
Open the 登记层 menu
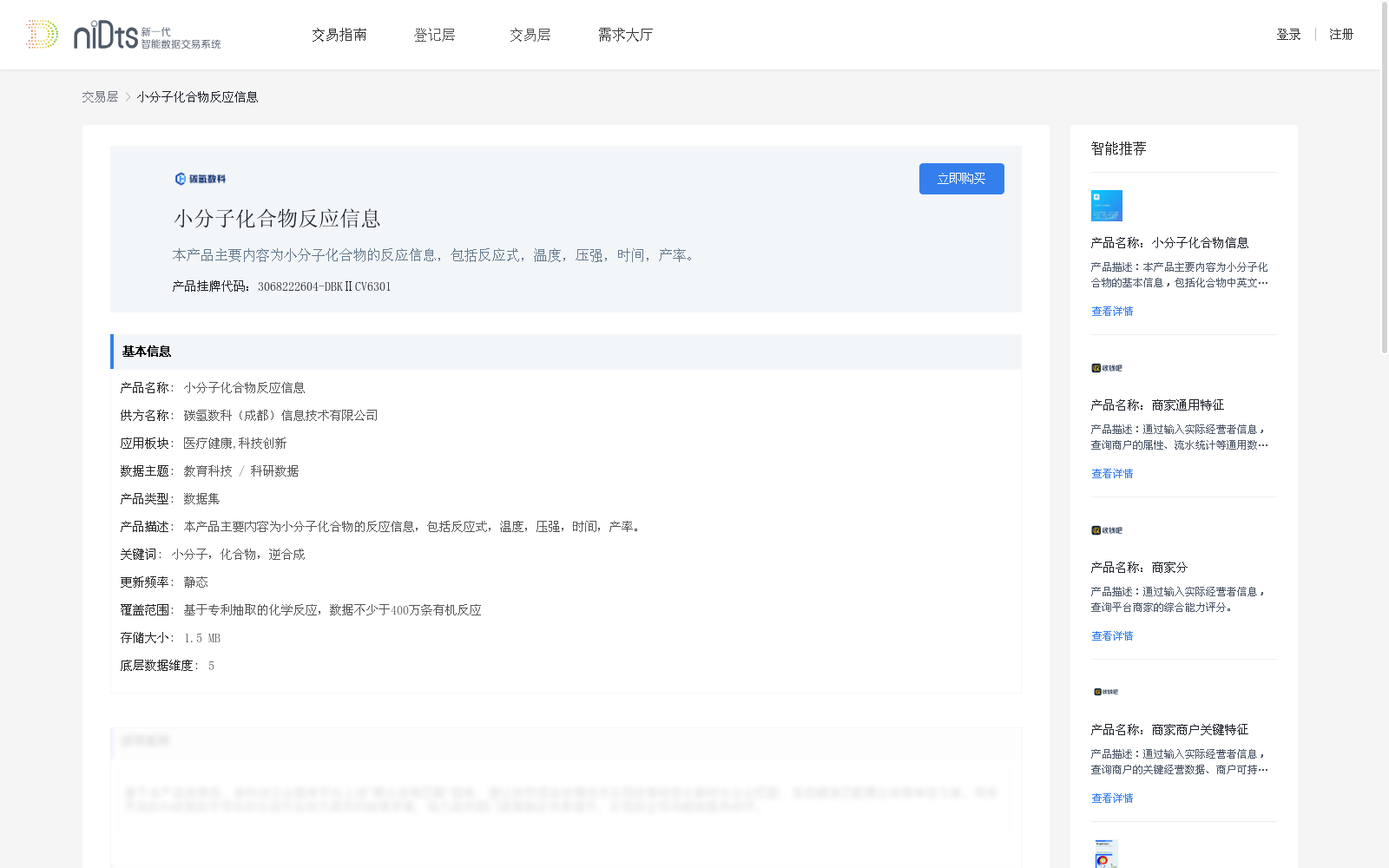(435, 35)
